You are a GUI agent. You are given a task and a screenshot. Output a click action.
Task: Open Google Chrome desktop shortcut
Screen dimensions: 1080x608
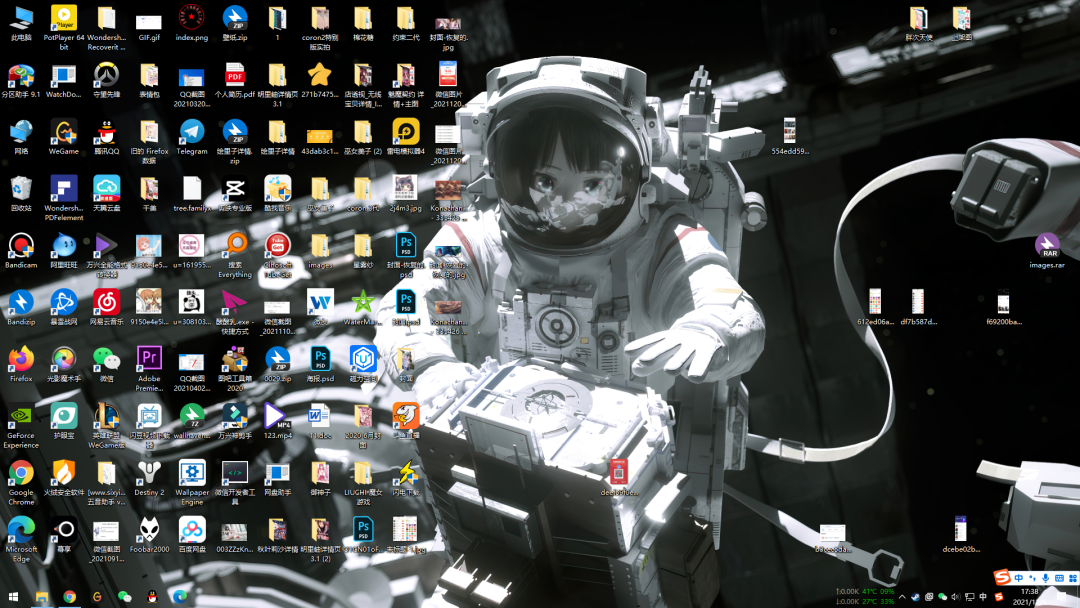click(21, 482)
